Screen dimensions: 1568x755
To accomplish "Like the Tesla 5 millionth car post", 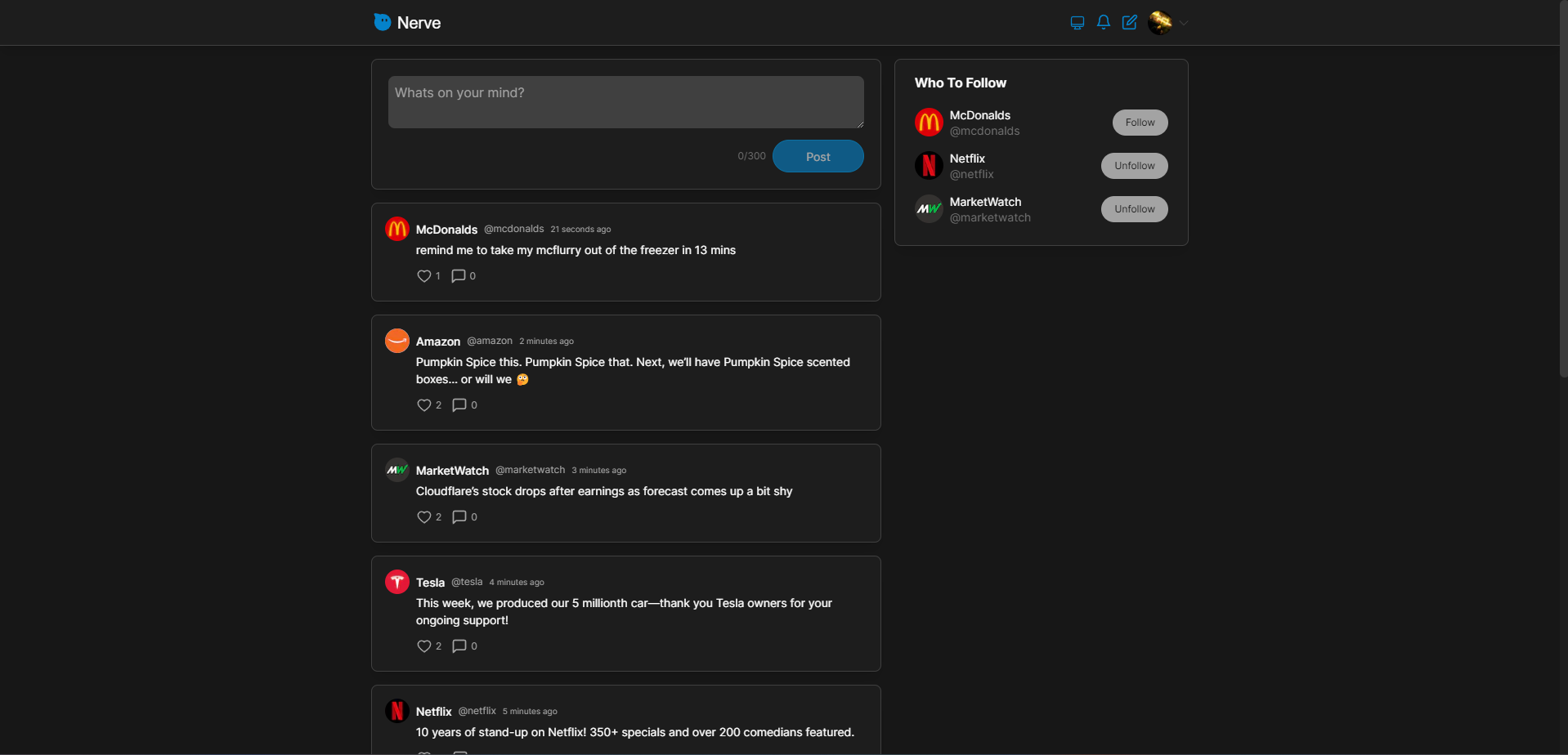I will click(x=424, y=646).
